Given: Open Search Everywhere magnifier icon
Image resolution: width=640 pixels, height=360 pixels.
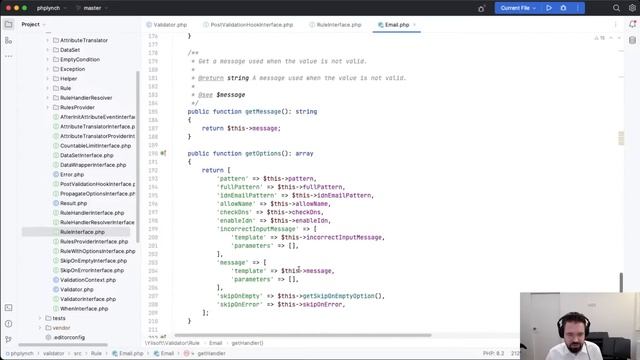Looking at the screenshot, I should tap(616, 8).
